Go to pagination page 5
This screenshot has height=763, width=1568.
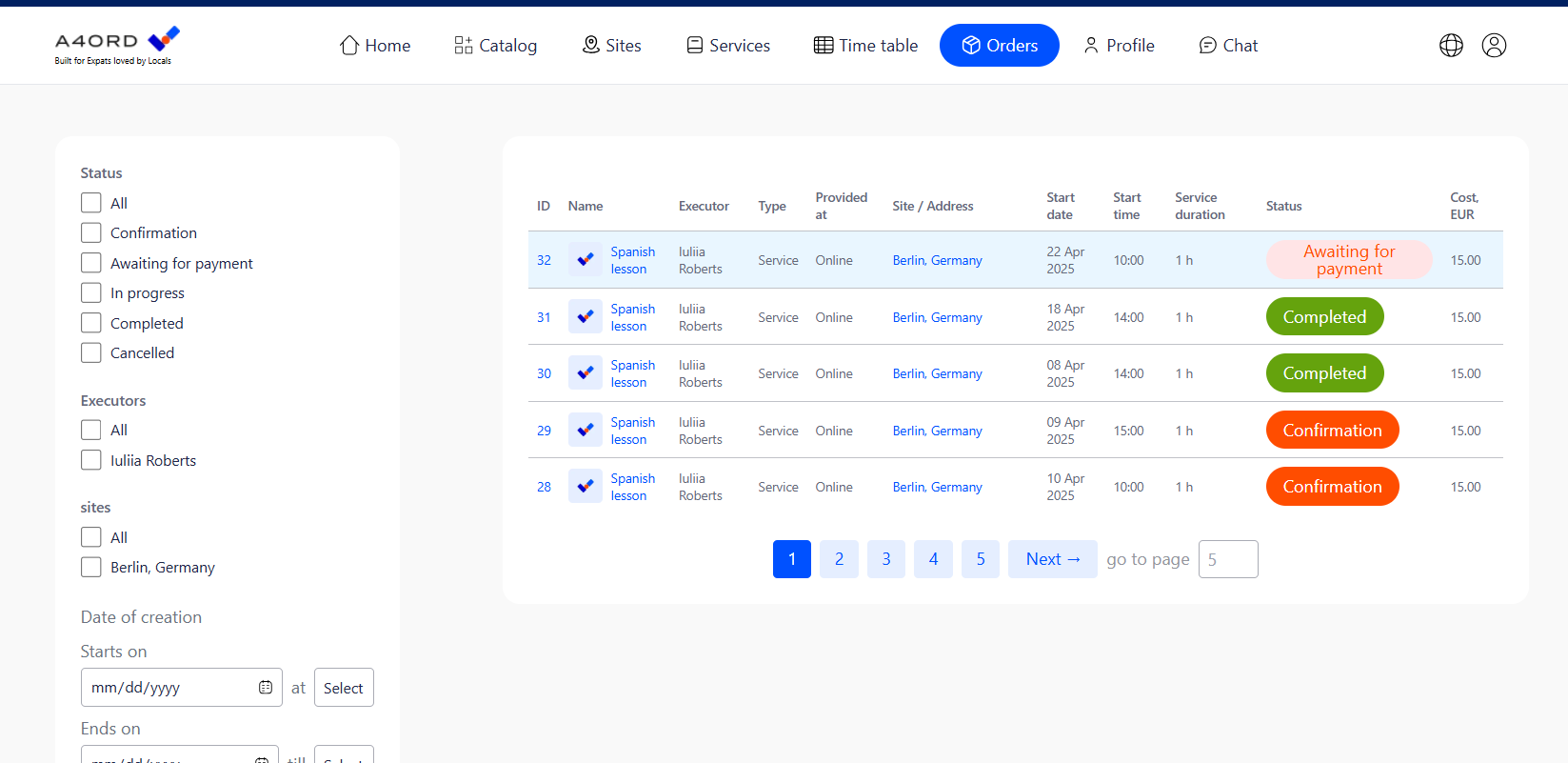[x=981, y=559]
